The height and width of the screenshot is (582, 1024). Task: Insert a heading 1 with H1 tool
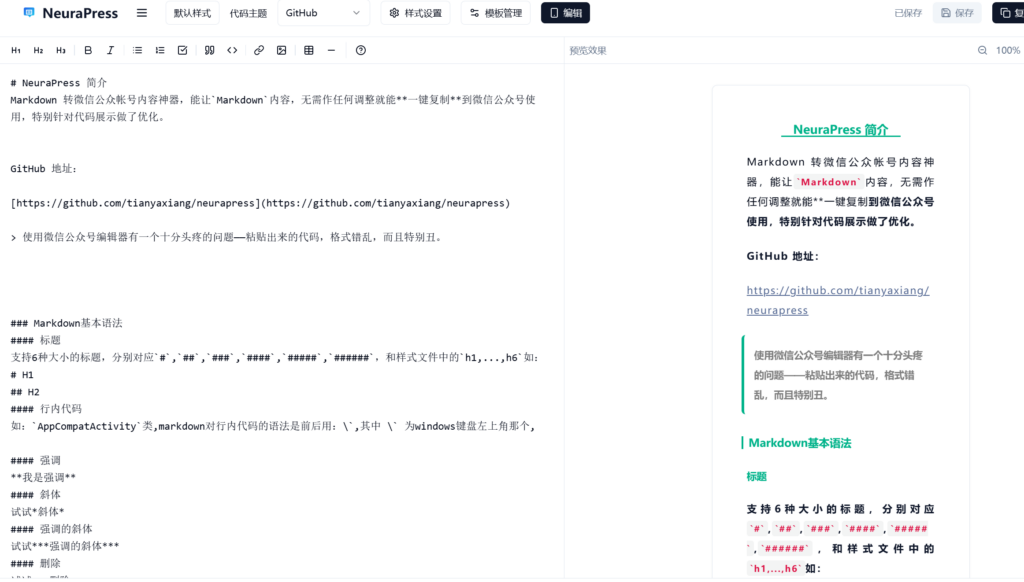pyautogui.click(x=16, y=50)
